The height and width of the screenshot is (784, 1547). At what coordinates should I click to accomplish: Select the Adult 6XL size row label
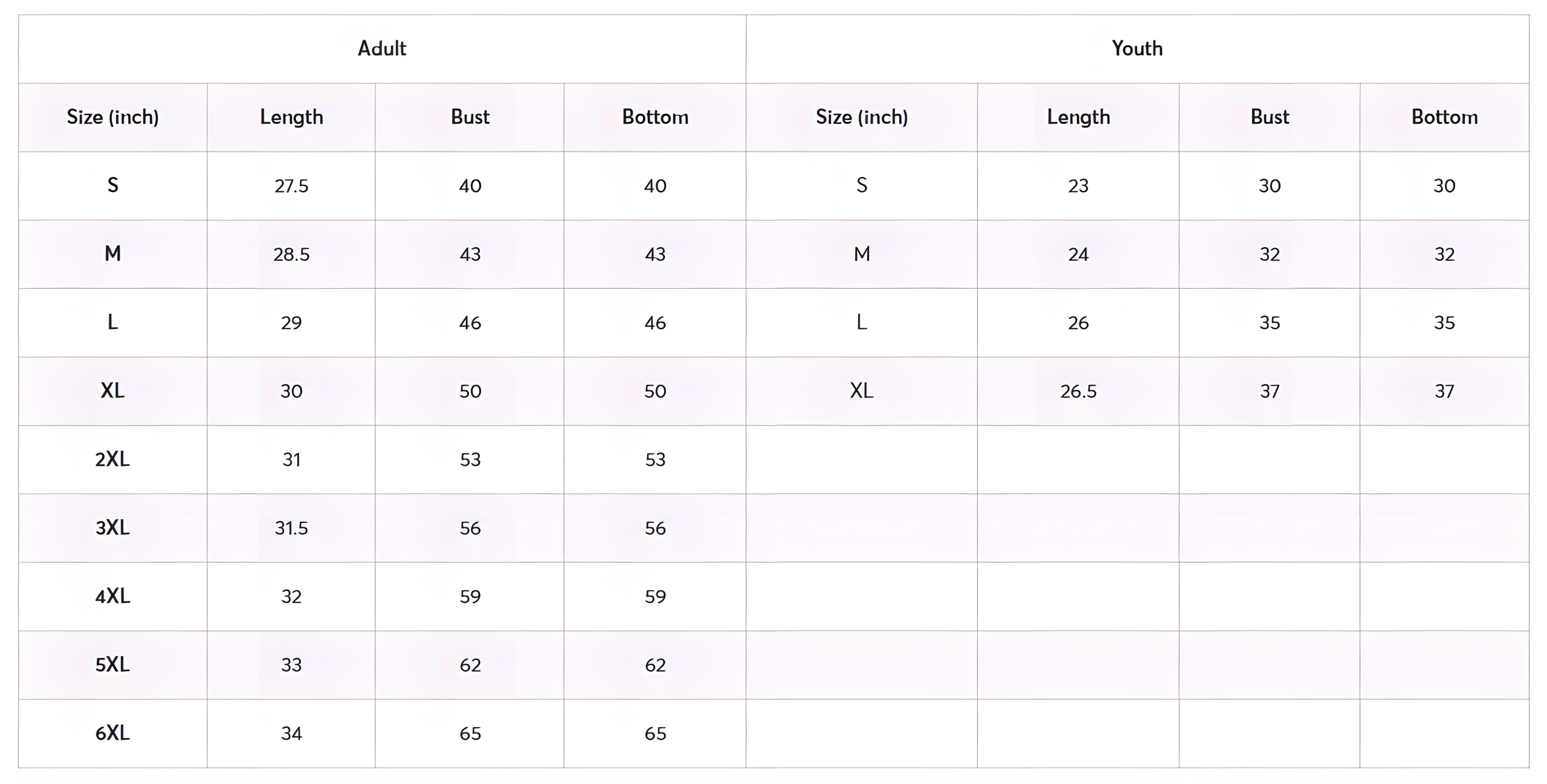[112, 733]
